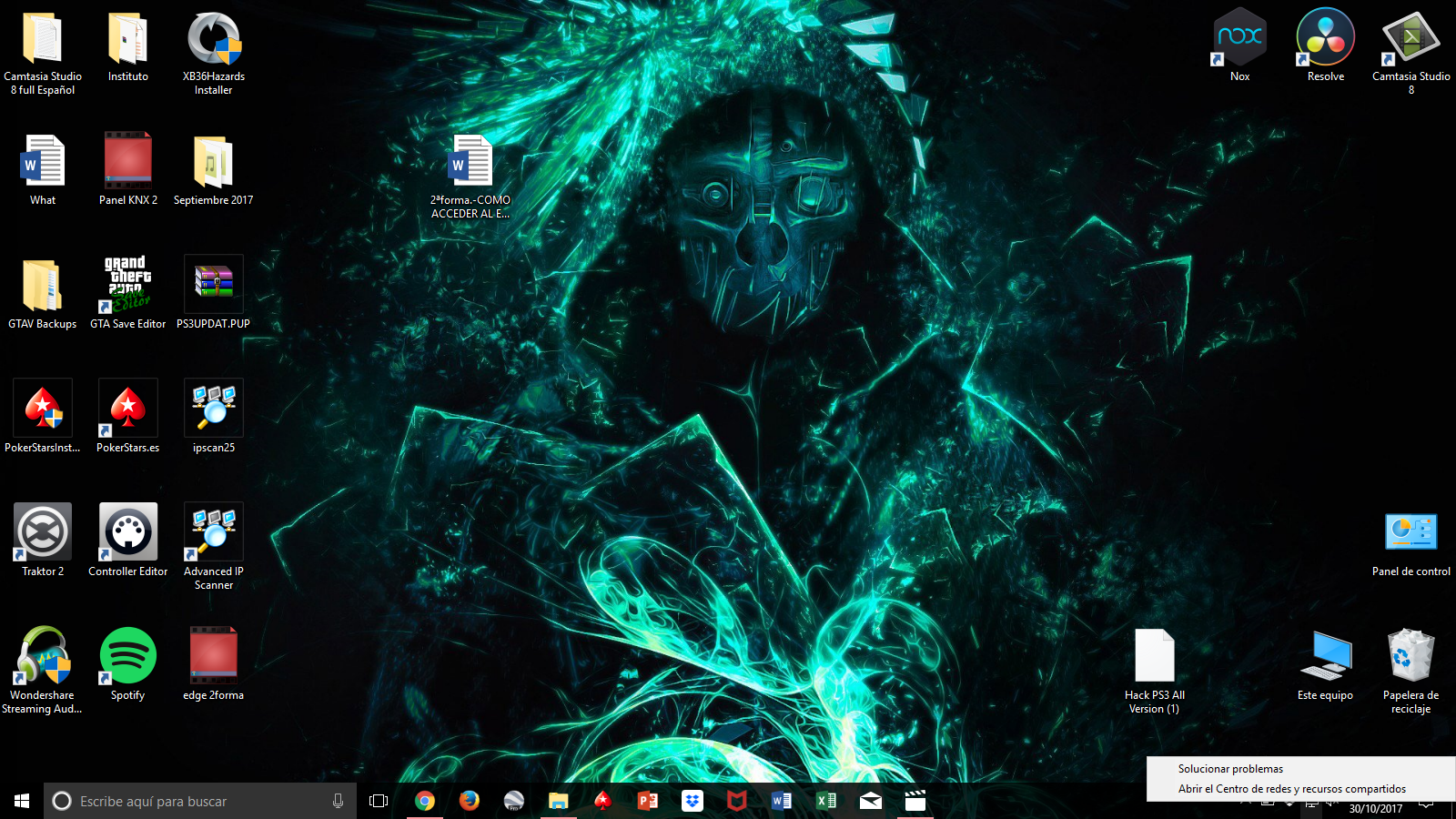The height and width of the screenshot is (819, 1456).
Task: Open the Septiembre 2017 music folder
Action: click(x=214, y=170)
